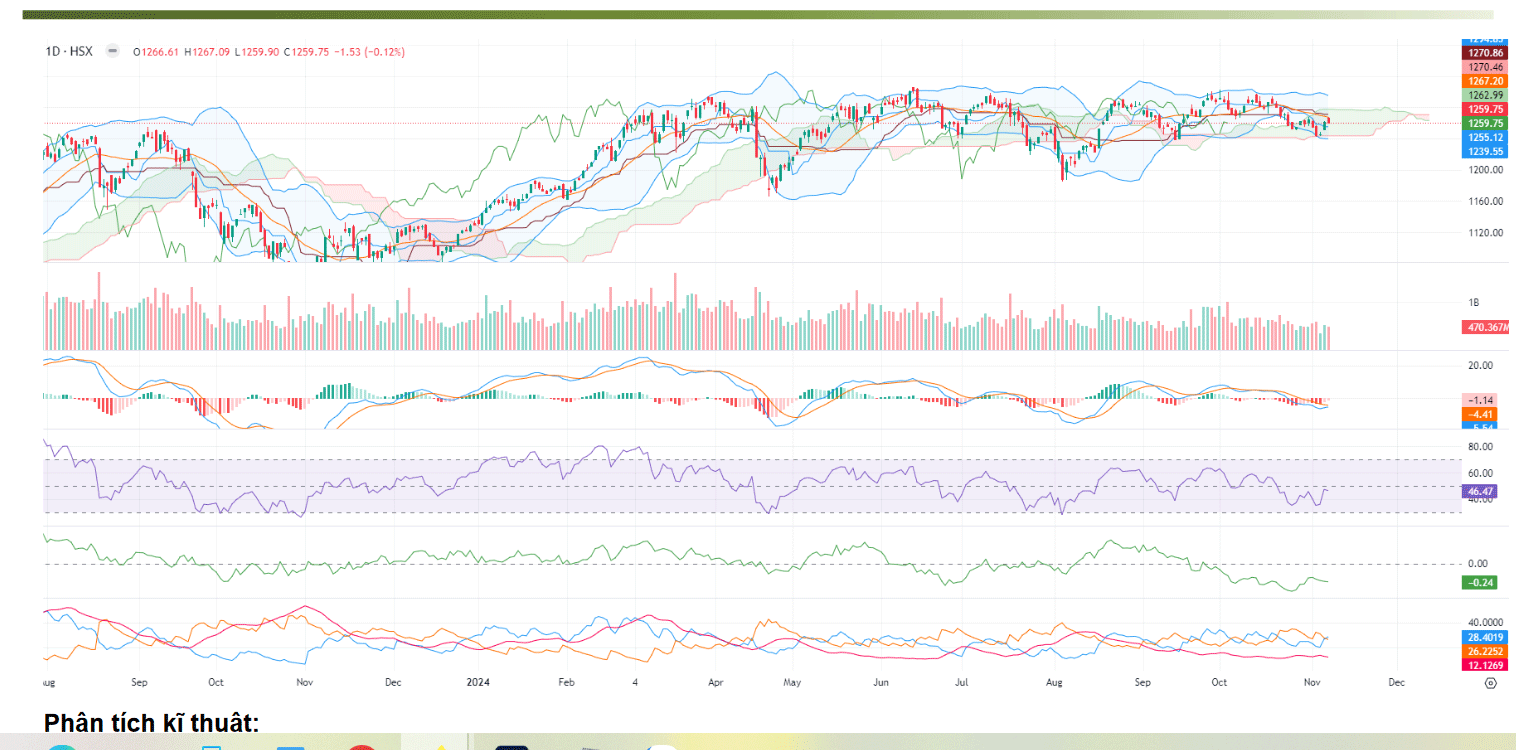Click the orange -4.41 MACD value label
1516x750 pixels.
click(1478, 413)
